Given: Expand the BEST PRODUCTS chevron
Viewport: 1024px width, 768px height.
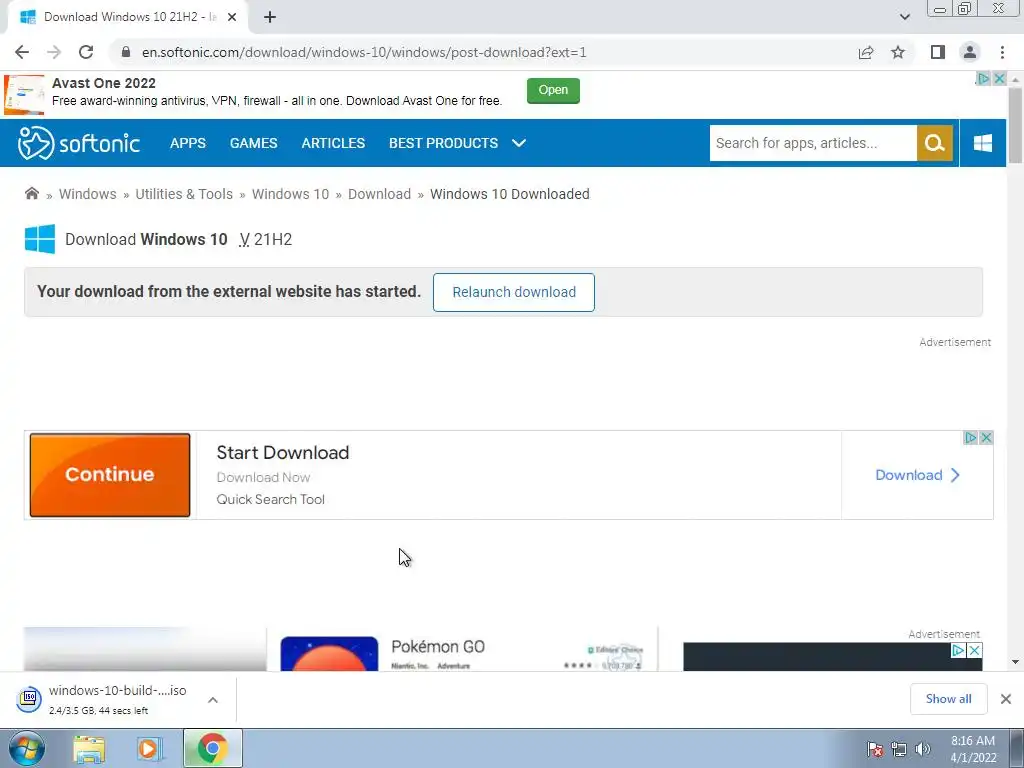Looking at the screenshot, I should coord(519,143).
